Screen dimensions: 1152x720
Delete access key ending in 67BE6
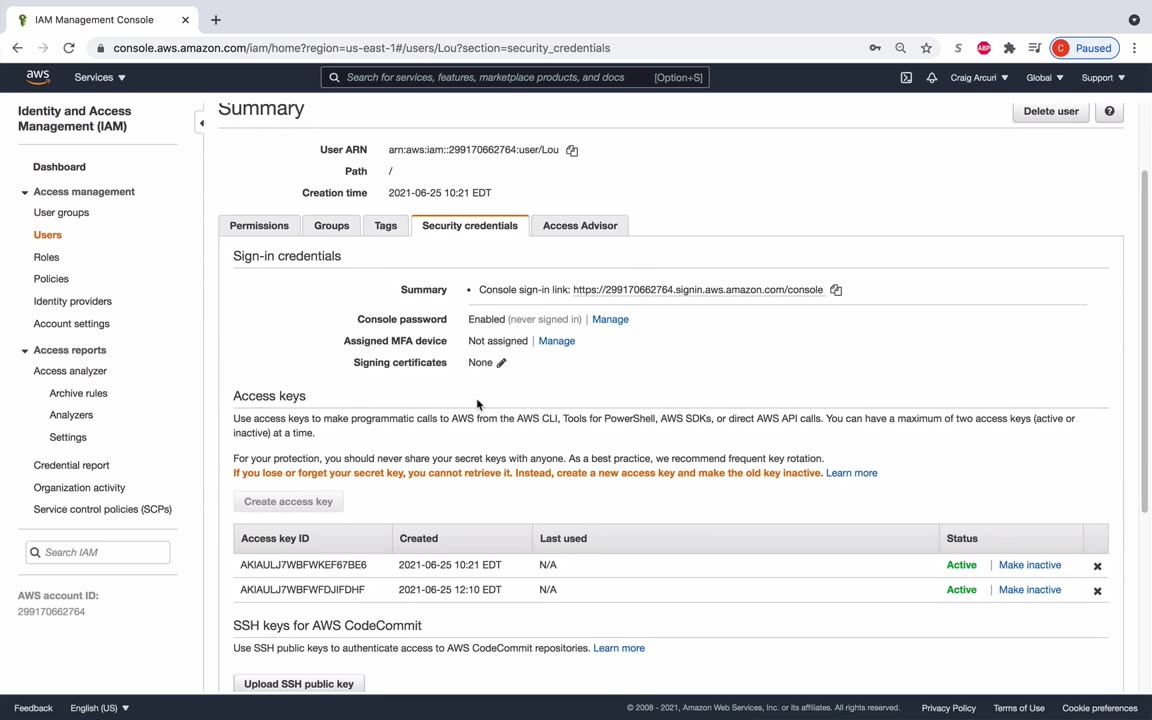pos(1097,566)
